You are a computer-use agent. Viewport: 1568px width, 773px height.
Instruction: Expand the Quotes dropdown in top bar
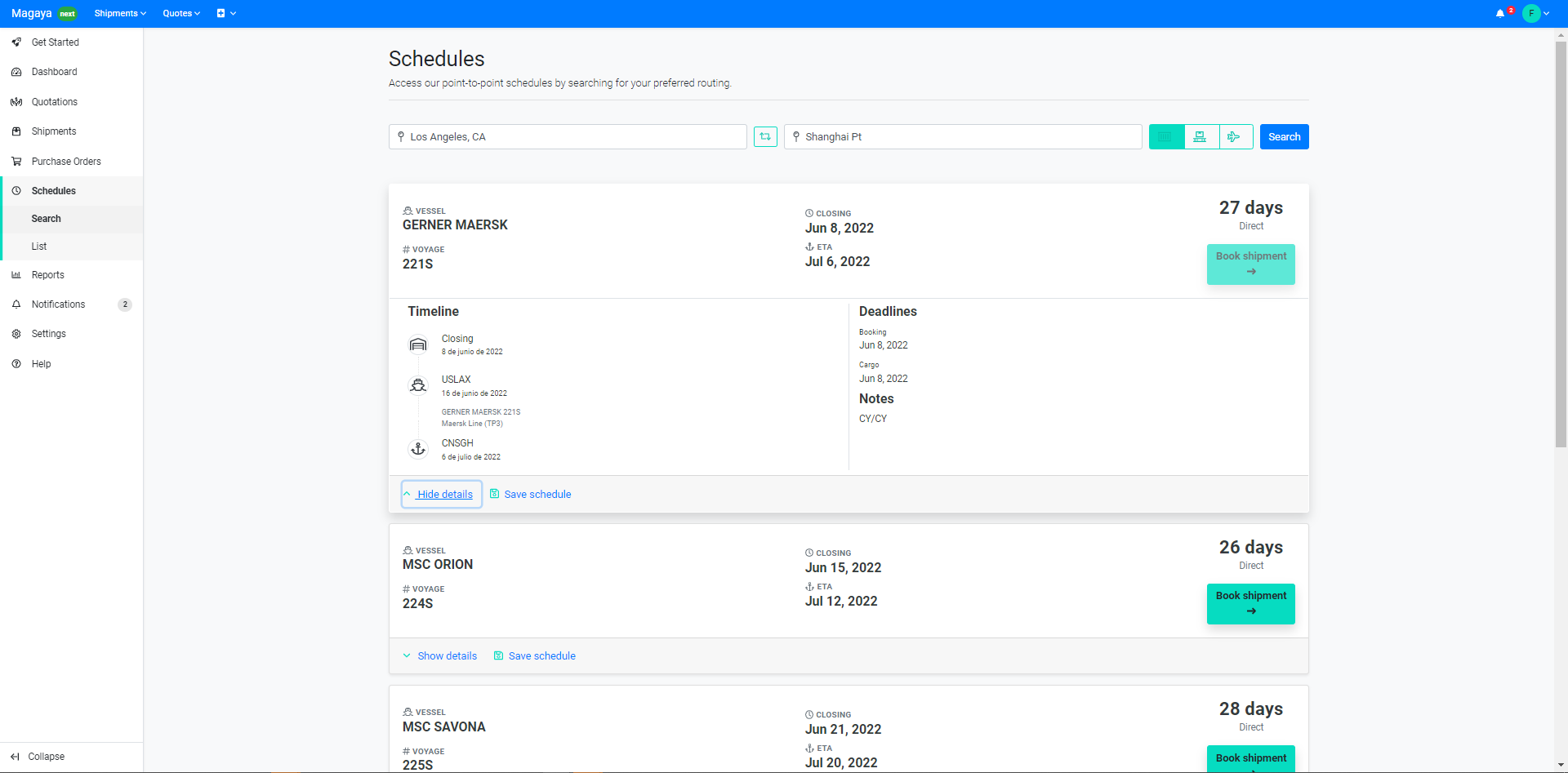pos(180,14)
